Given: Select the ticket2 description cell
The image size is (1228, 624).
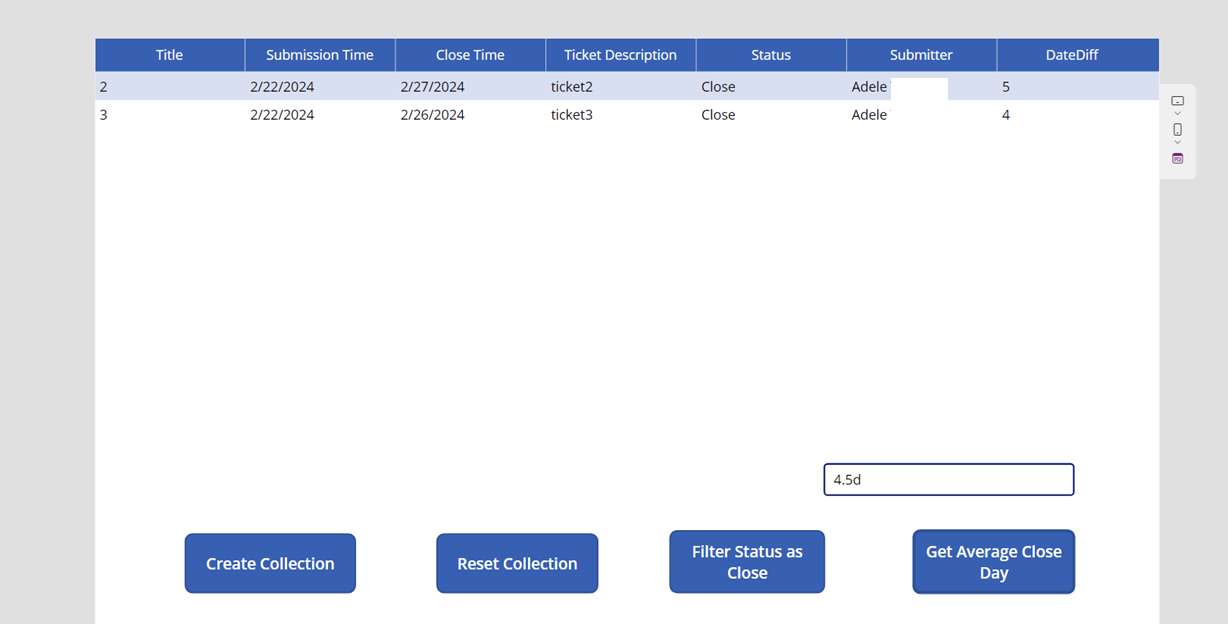Looking at the screenshot, I should [x=572, y=87].
